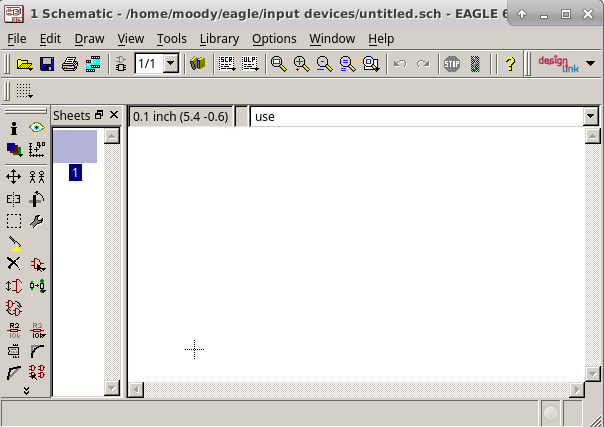The height and width of the screenshot is (427, 604).
Task: Save the schematic with the floppy icon
Action: click(47, 64)
